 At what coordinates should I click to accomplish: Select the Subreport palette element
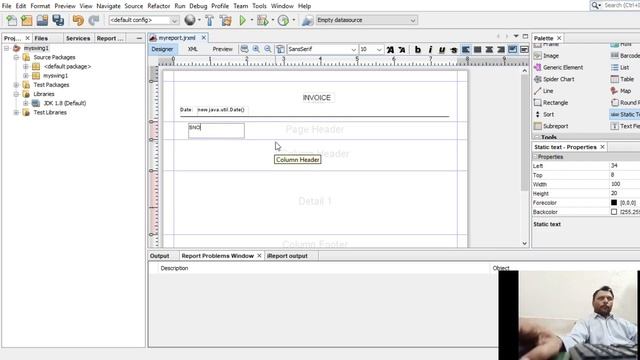(x=551, y=127)
